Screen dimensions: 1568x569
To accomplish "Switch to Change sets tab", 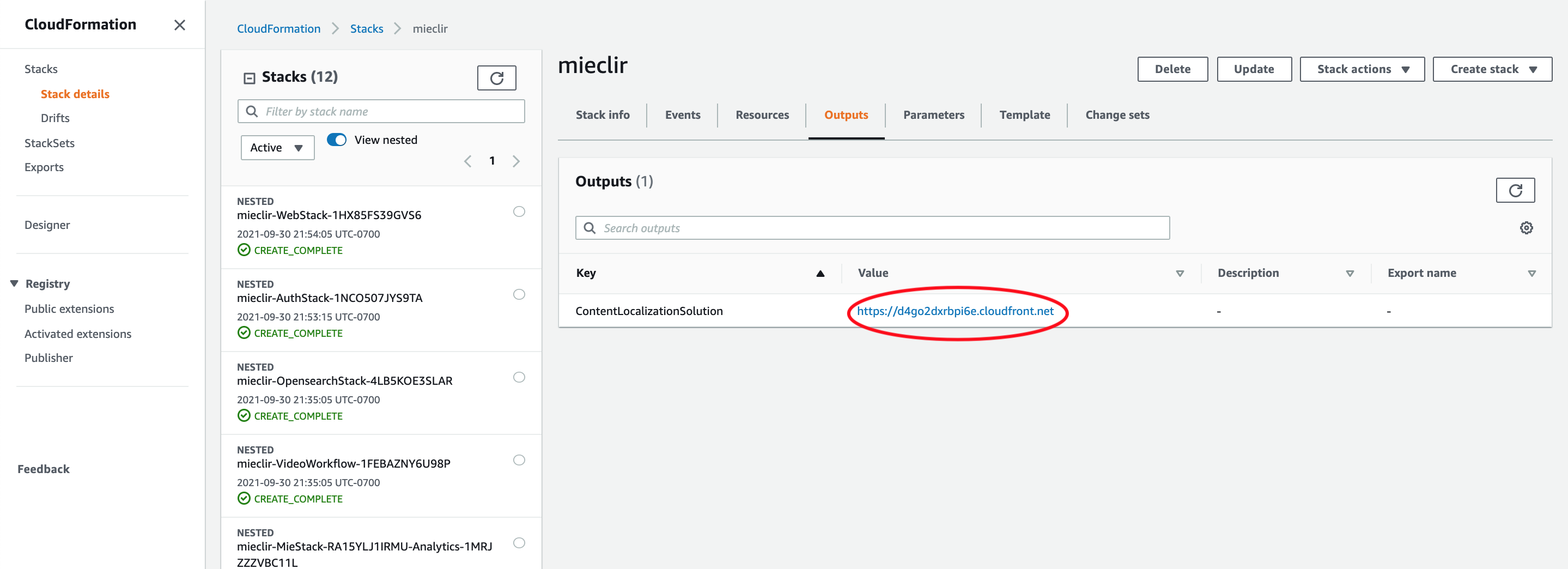I will point(1117,115).
